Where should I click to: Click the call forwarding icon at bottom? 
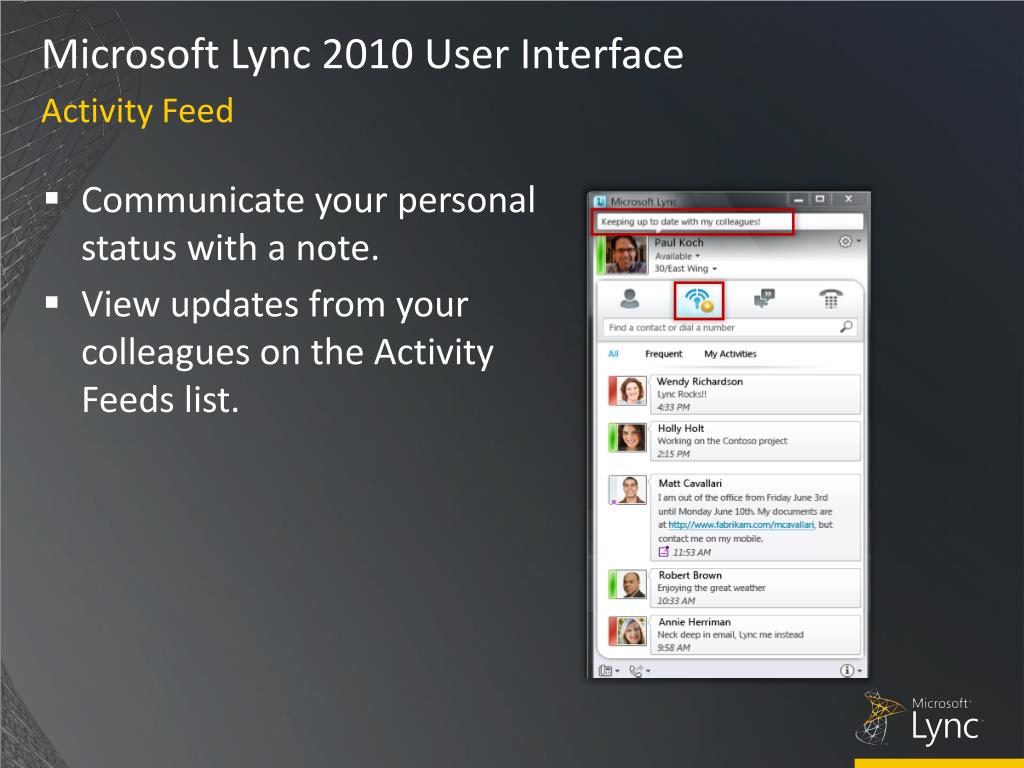(636, 671)
